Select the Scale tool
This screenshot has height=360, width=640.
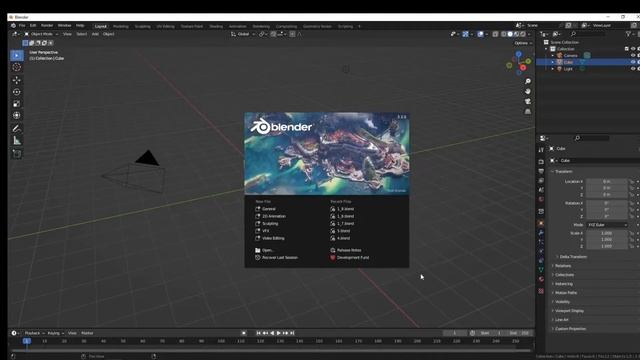17,104
